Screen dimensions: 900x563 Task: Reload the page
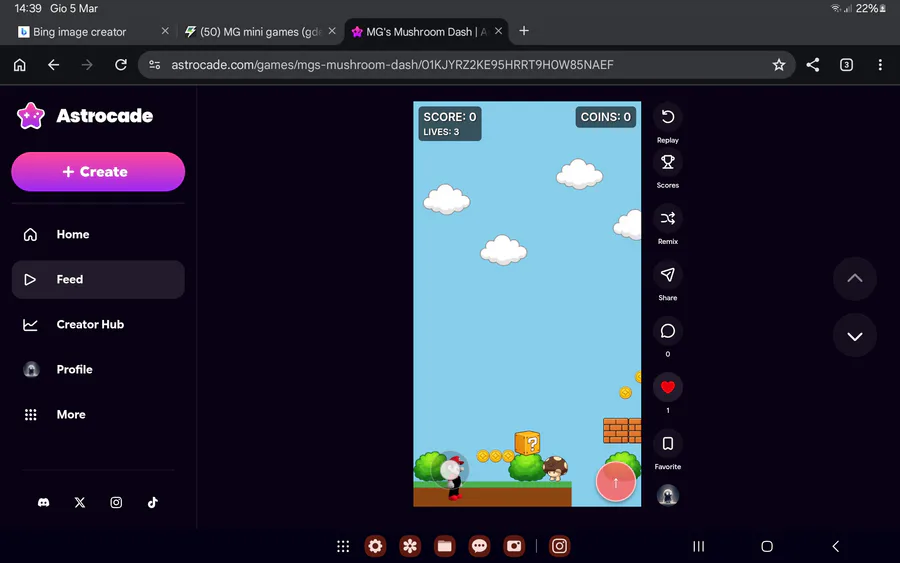click(121, 65)
